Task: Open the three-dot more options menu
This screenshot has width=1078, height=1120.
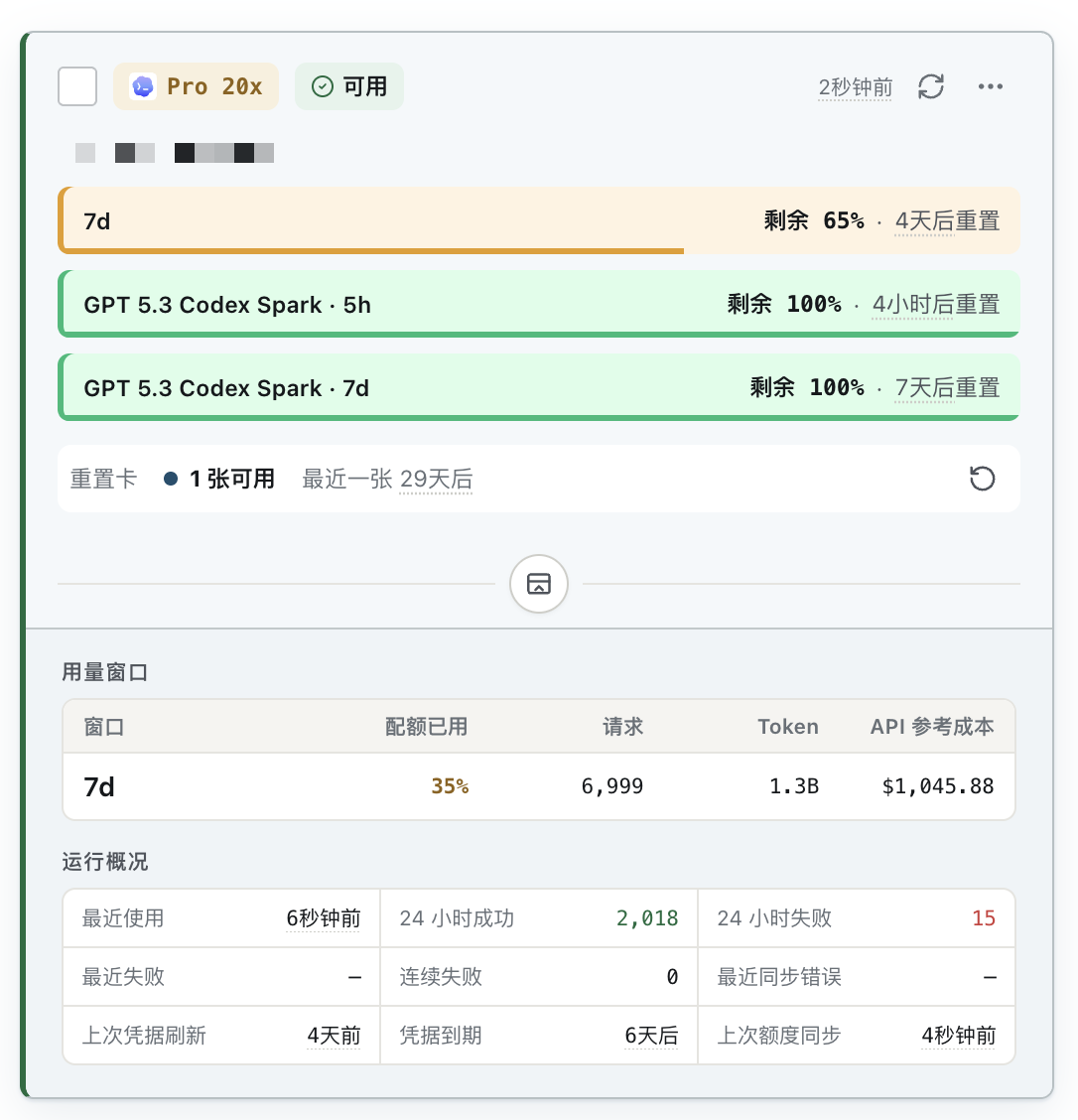Action: [991, 86]
